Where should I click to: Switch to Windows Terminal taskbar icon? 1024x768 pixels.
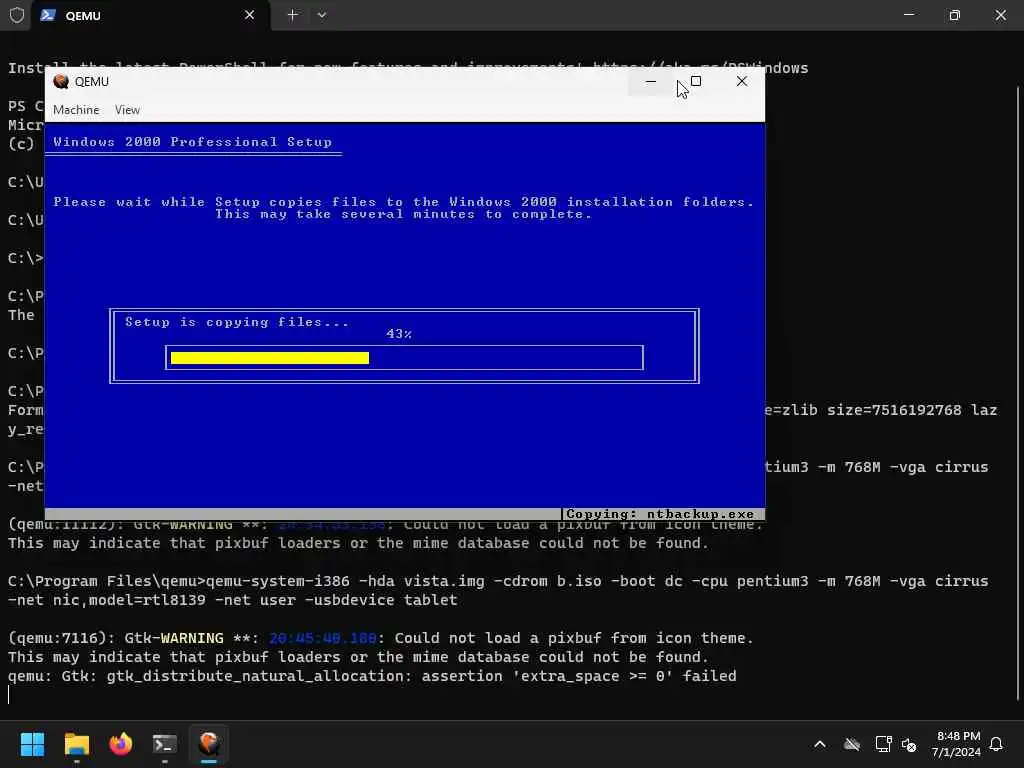click(165, 744)
